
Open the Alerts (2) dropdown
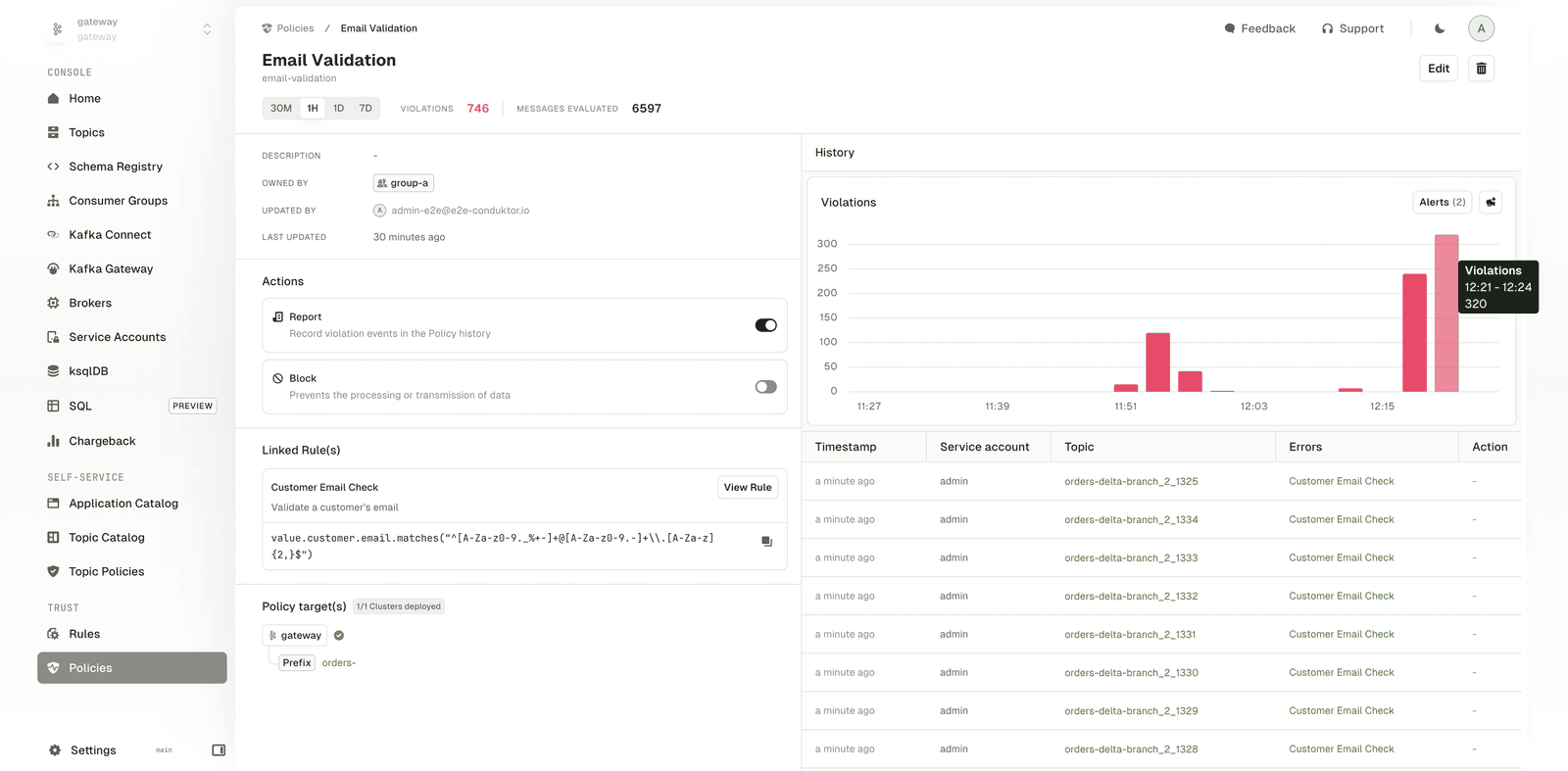(1442, 203)
